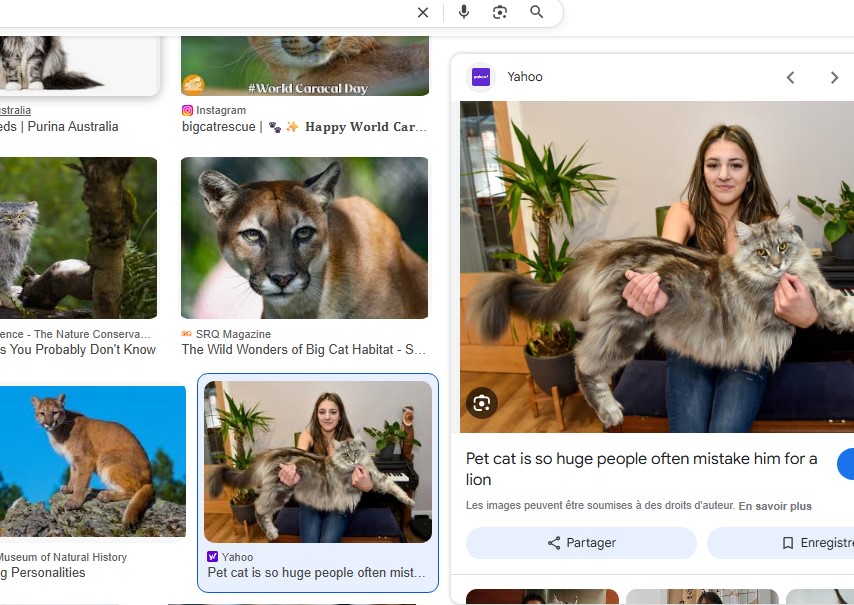Click the SRQ Magazine favicon

(187, 334)
